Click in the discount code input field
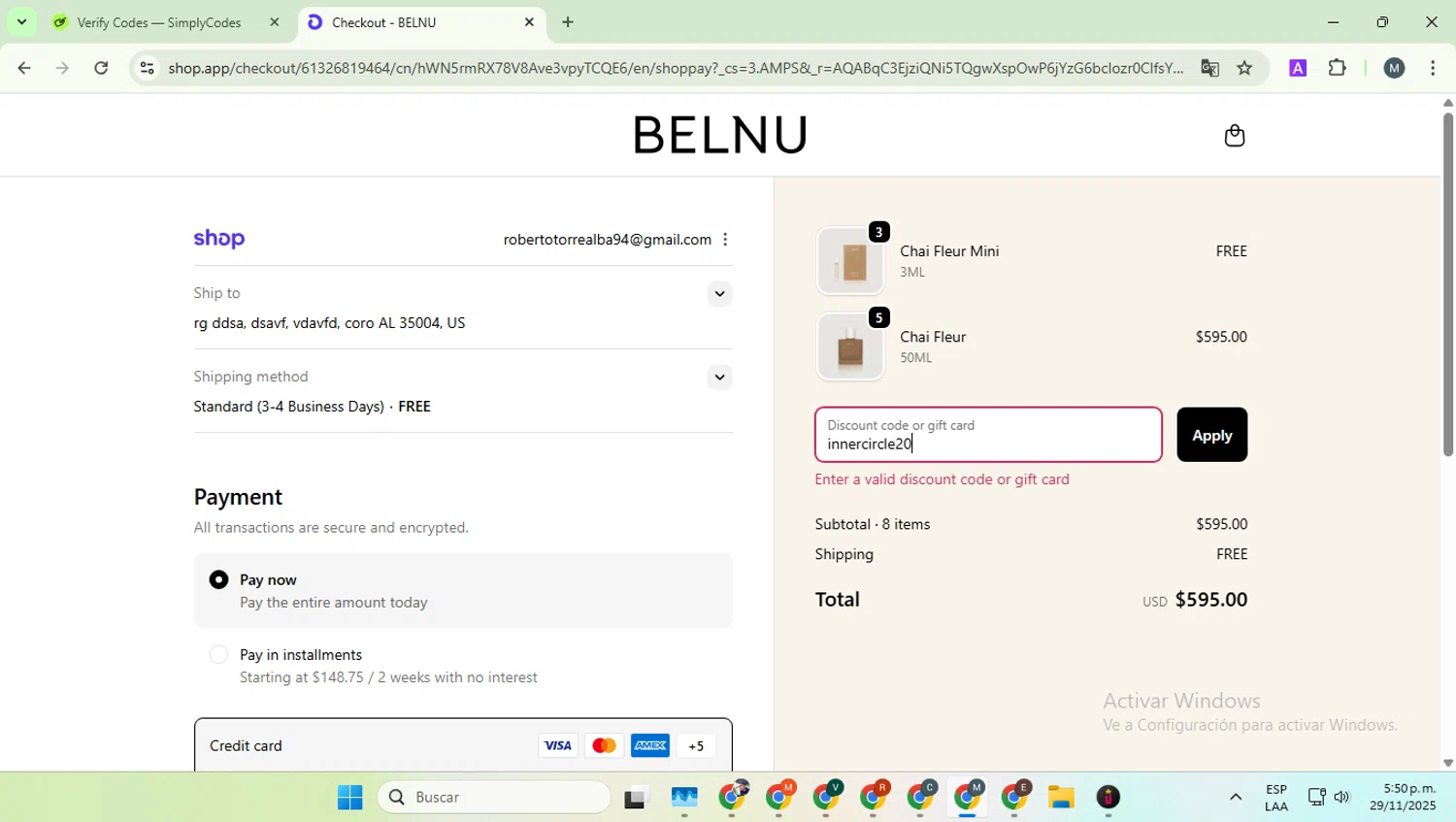1456x822 pixels. tap(988, 435)
